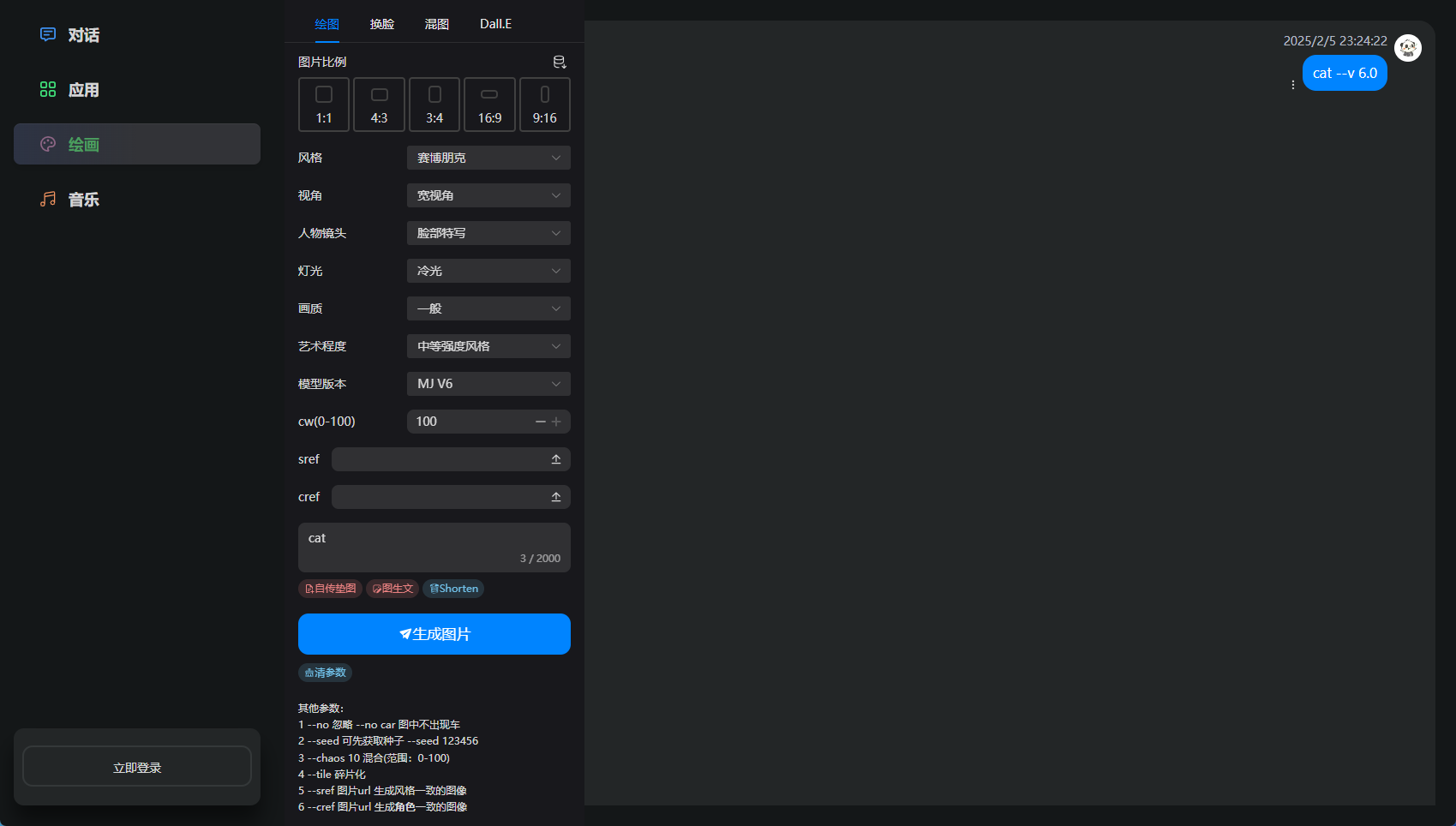Open the 模型版本 model version dropdown
Viewport: 1456px width, 826px height.
pyautogui.click(x=488, y=383)
